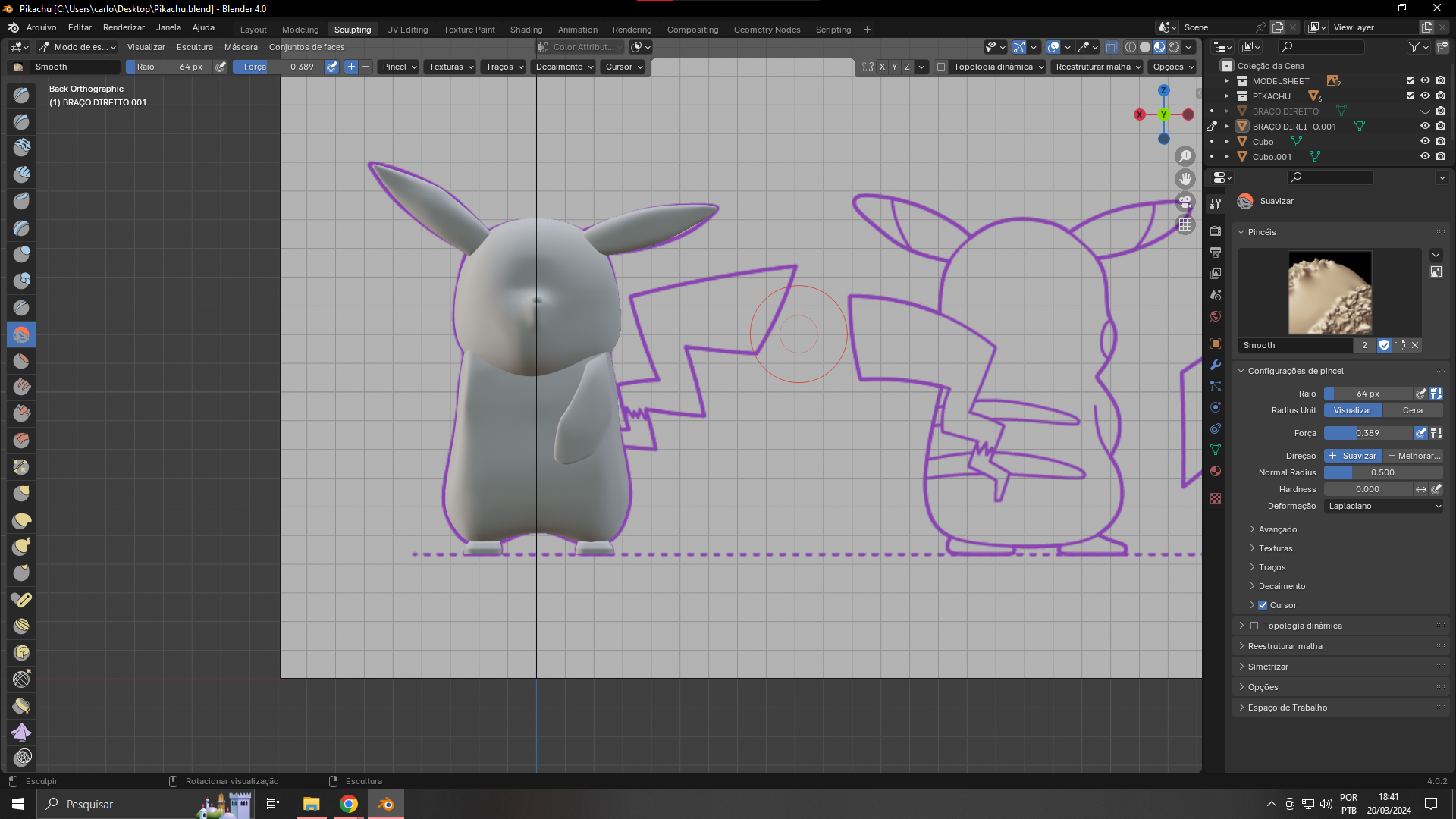Open the Escultura menu
Viewport: 1456px width, 819px height.
coord(195,47)
